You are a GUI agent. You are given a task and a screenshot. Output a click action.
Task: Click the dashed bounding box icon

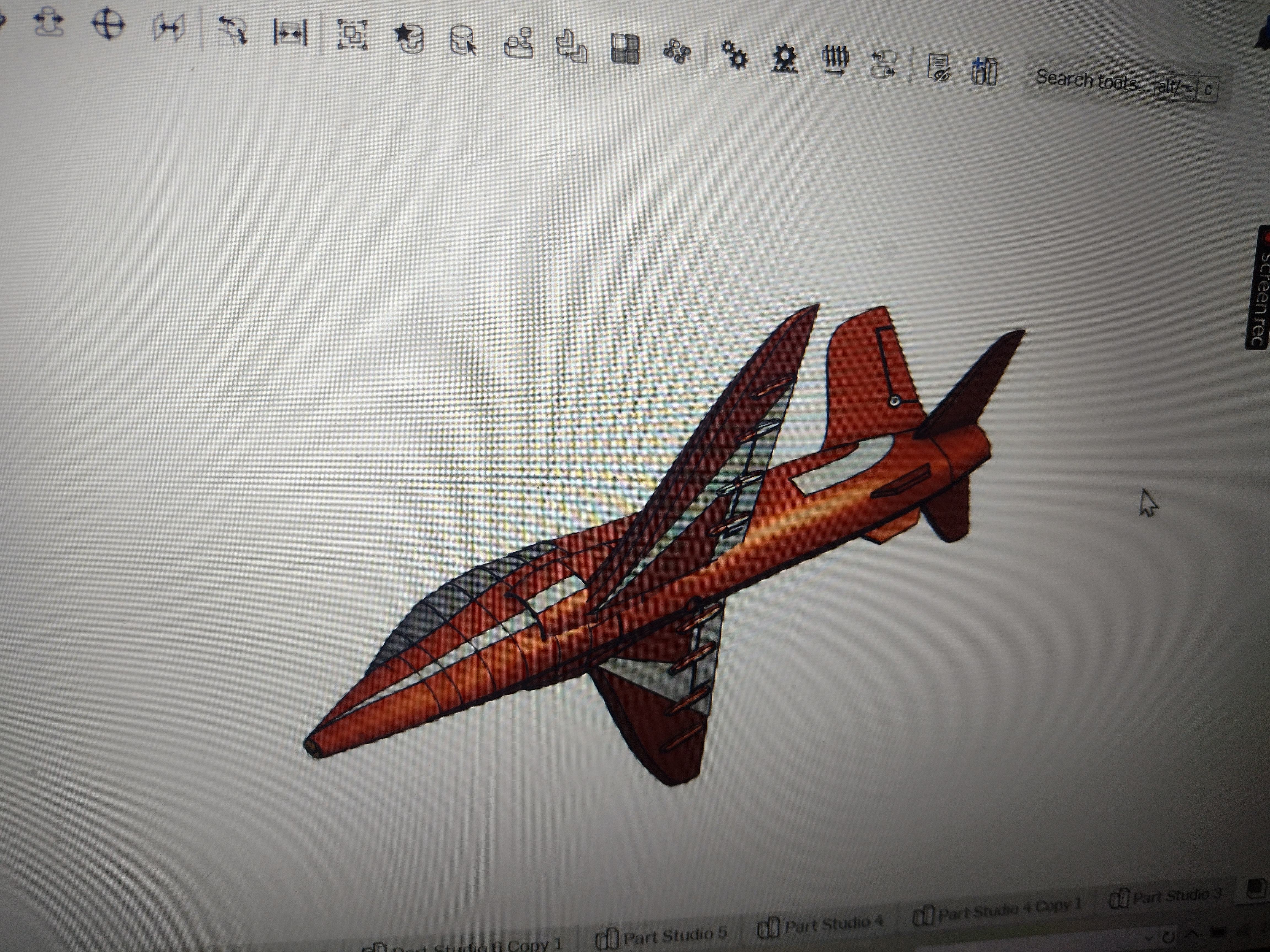point(352,36)
